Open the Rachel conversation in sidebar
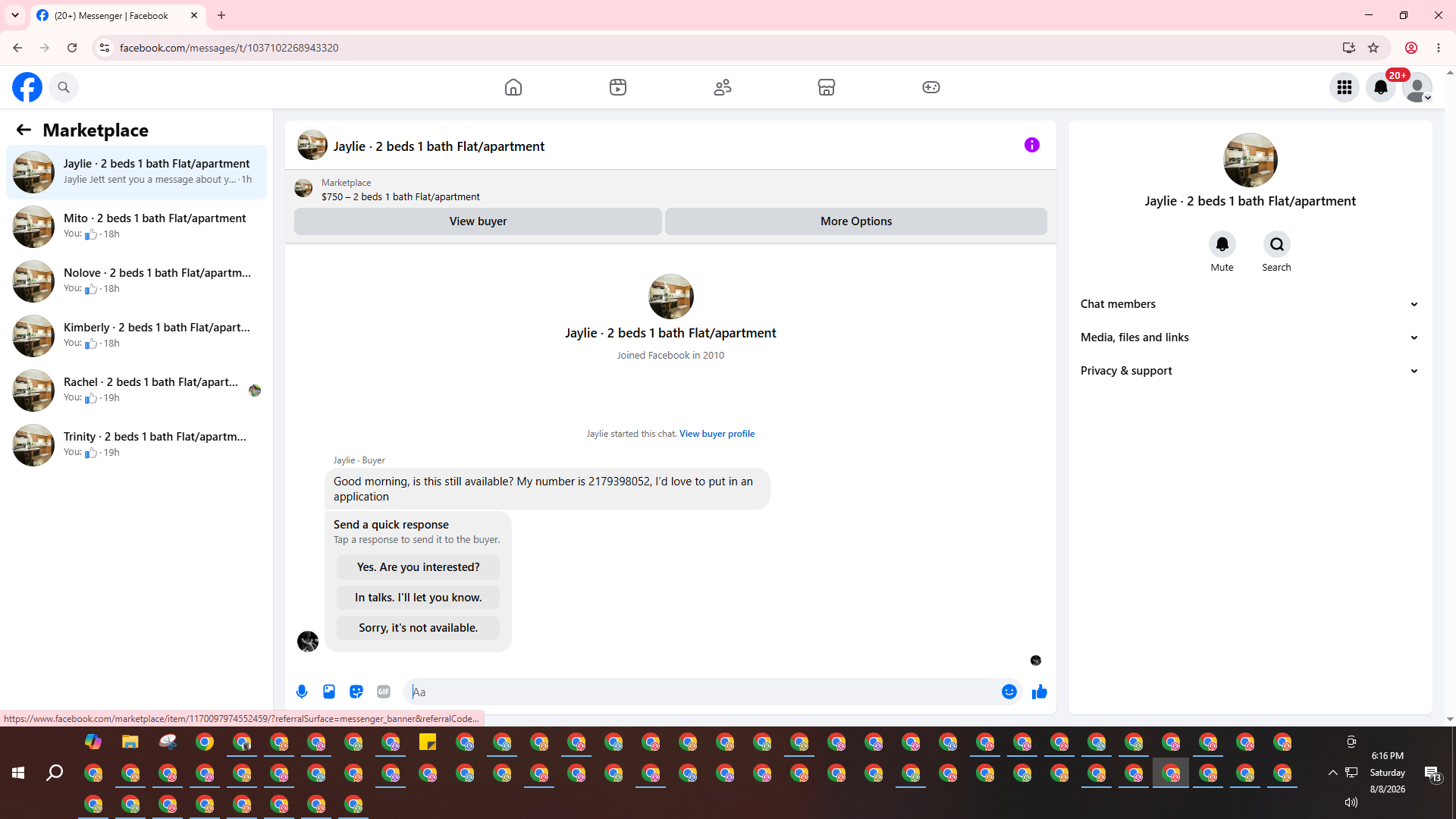1456x819 pixels. (136, 391)
